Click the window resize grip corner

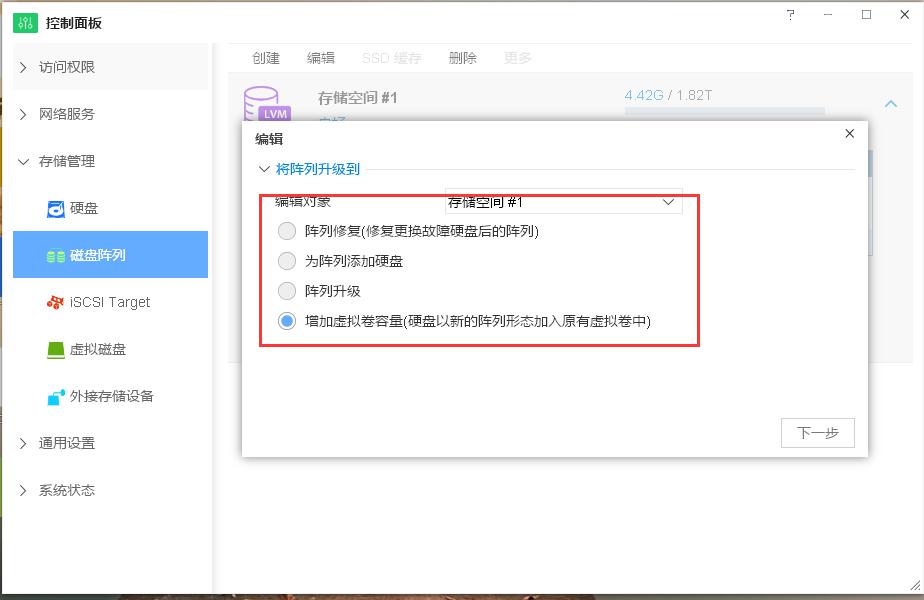(x=915, y=585)
